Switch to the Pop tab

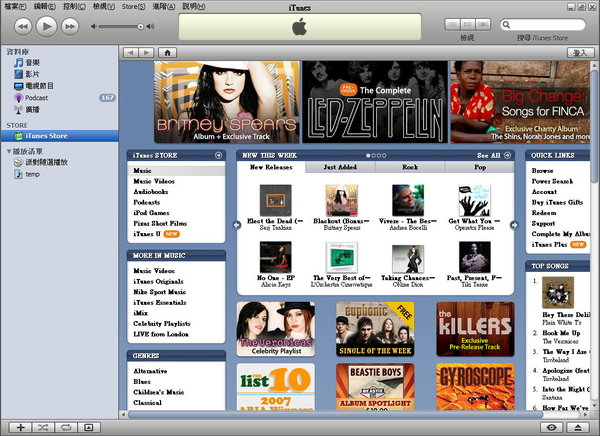[x=480, y=167]
